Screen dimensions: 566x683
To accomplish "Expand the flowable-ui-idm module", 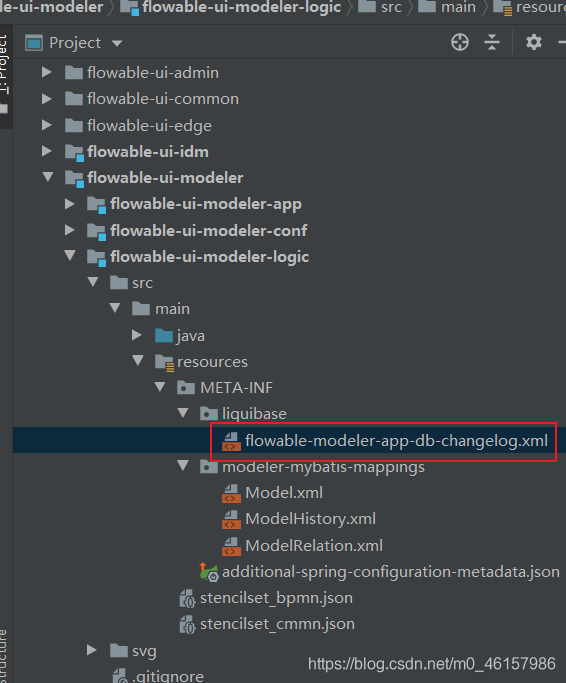I will click(x=47, y=152).
